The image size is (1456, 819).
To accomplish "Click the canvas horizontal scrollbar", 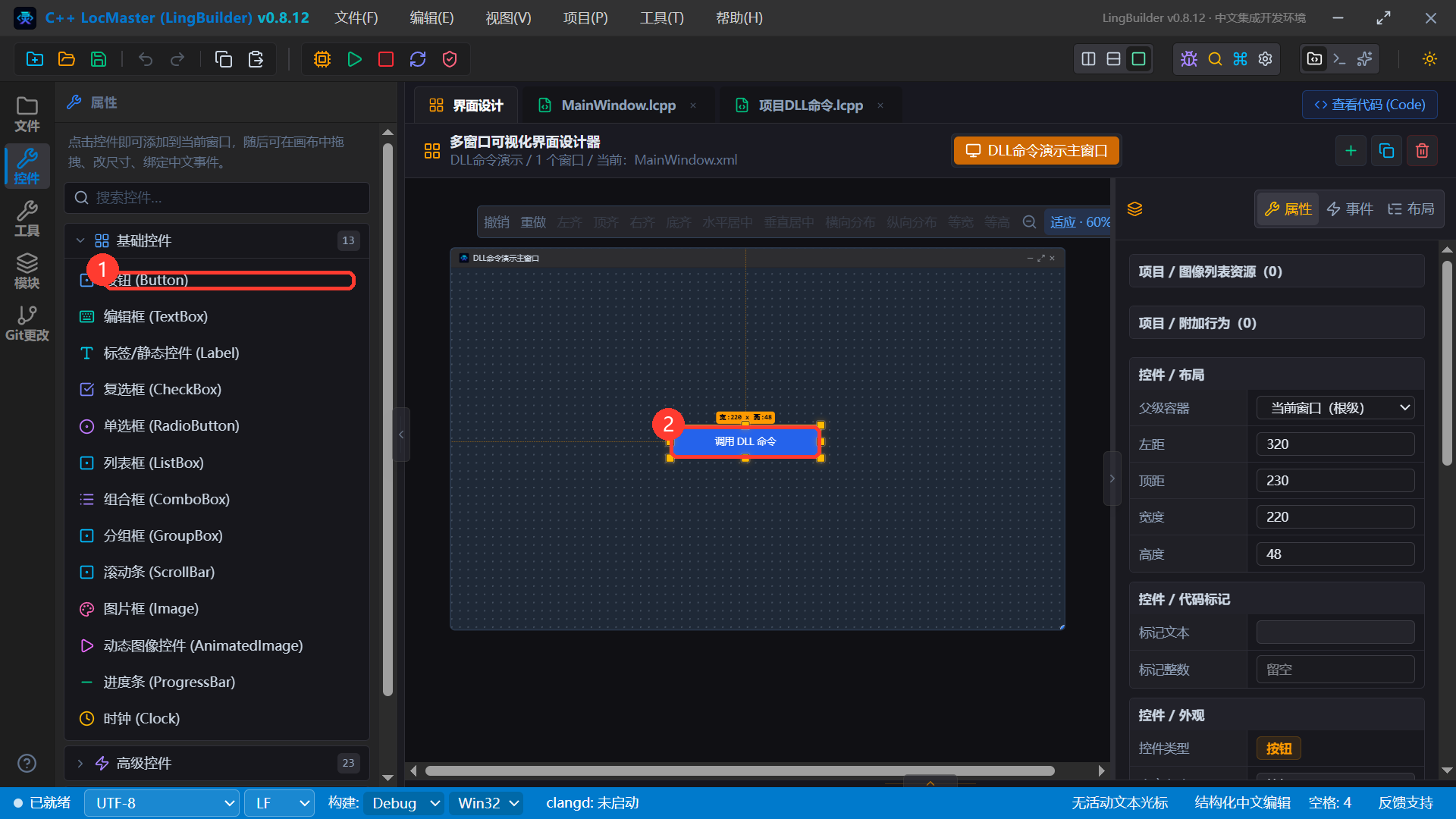I will [x=739, y=770].
